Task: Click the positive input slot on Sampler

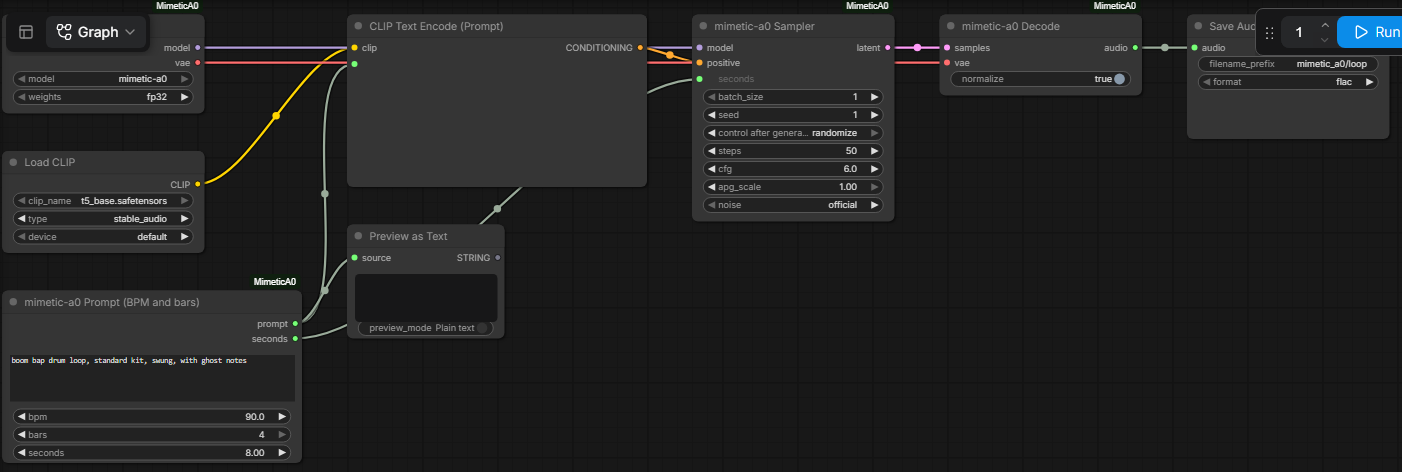Action: 699,63
